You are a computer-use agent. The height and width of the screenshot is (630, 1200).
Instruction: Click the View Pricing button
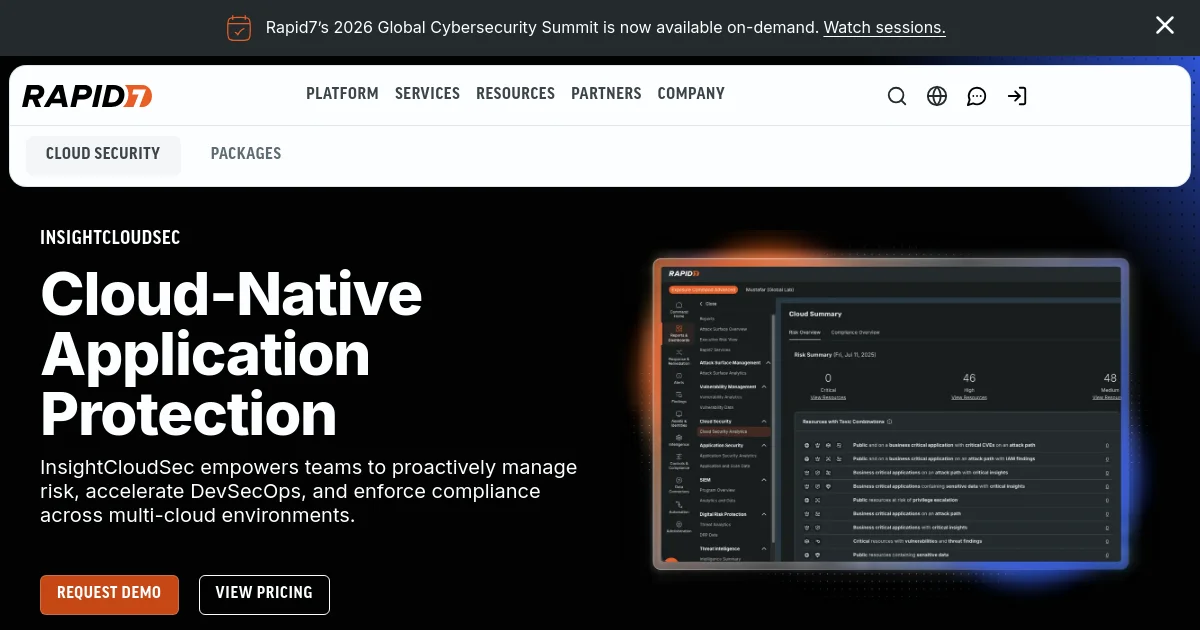coord(264,594)
